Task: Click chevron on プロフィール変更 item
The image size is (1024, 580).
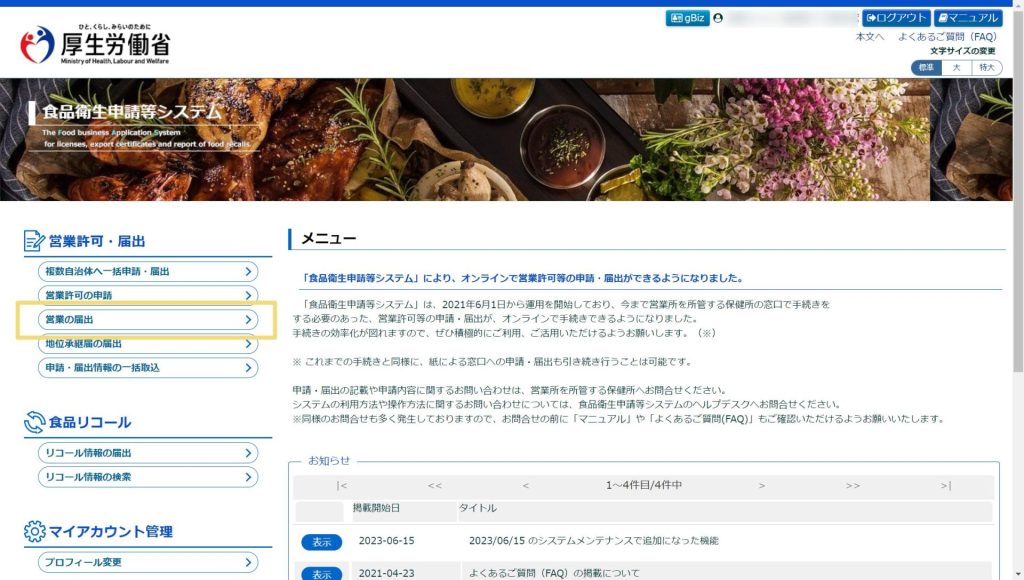Action: click(x=248, y=563)
